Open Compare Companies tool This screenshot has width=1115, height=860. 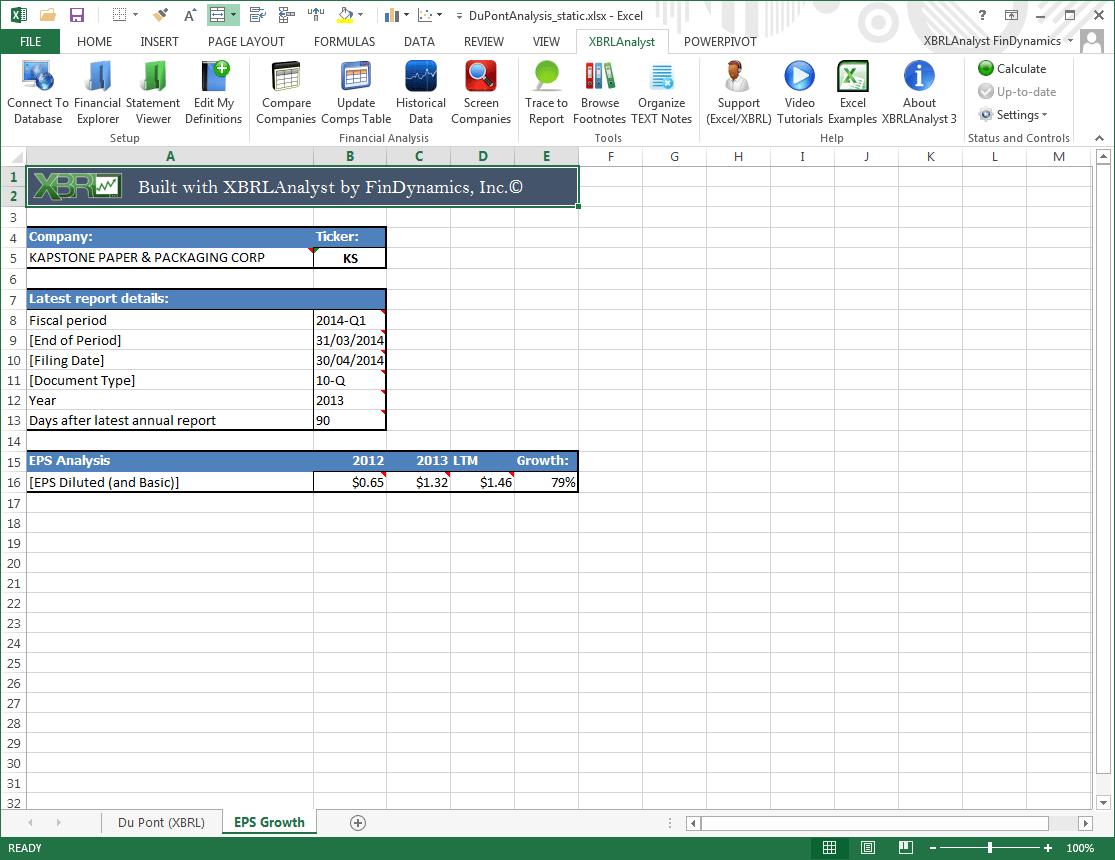click(286, 93)
